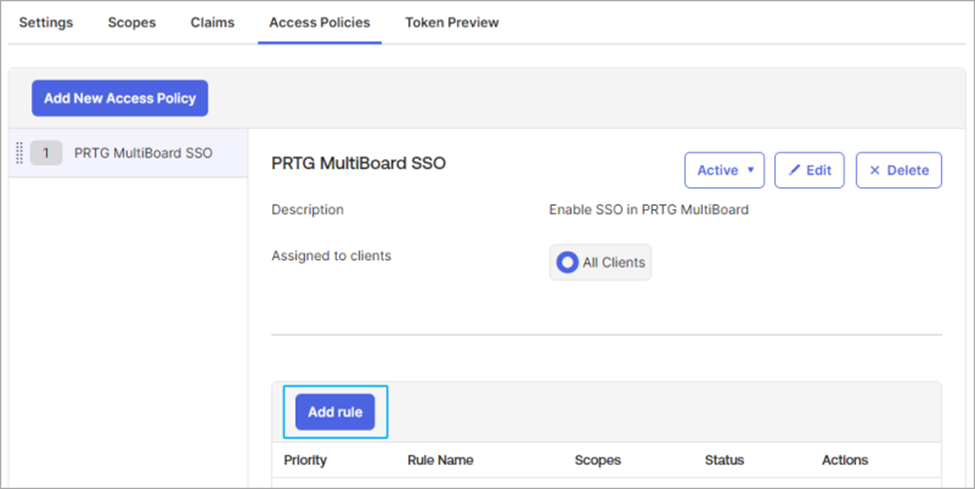Delete the PRTG MultiBoard SSO policy
Image resolution: width=975 pixels, height=489 pixels.
tap(899, 170)
